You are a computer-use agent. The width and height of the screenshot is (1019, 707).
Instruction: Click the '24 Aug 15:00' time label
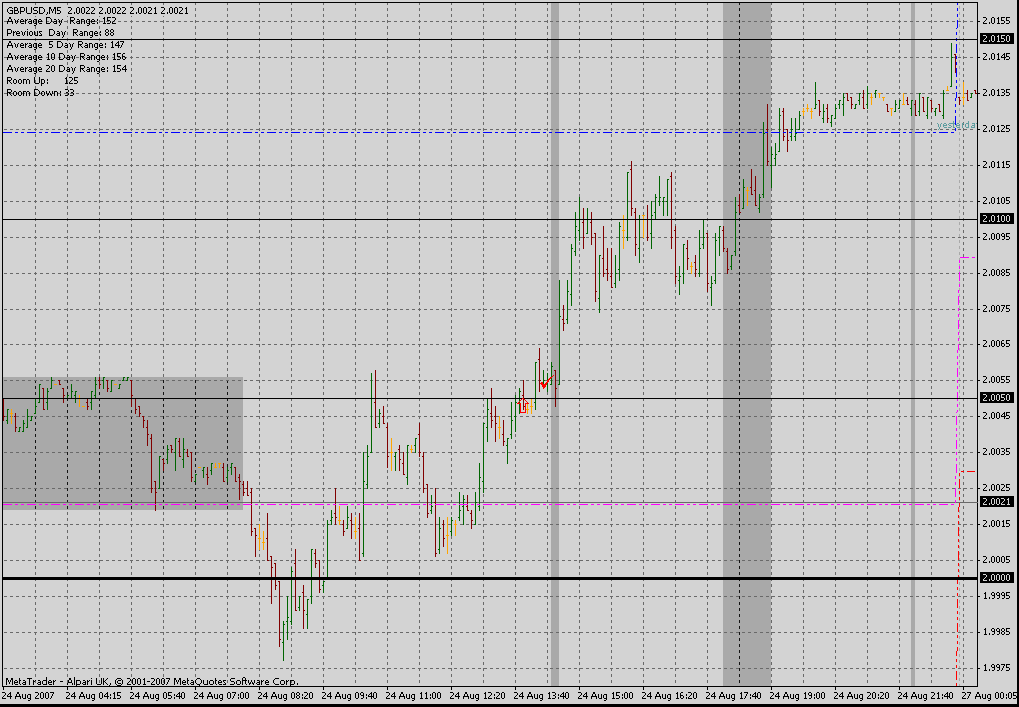coord(606,695)
